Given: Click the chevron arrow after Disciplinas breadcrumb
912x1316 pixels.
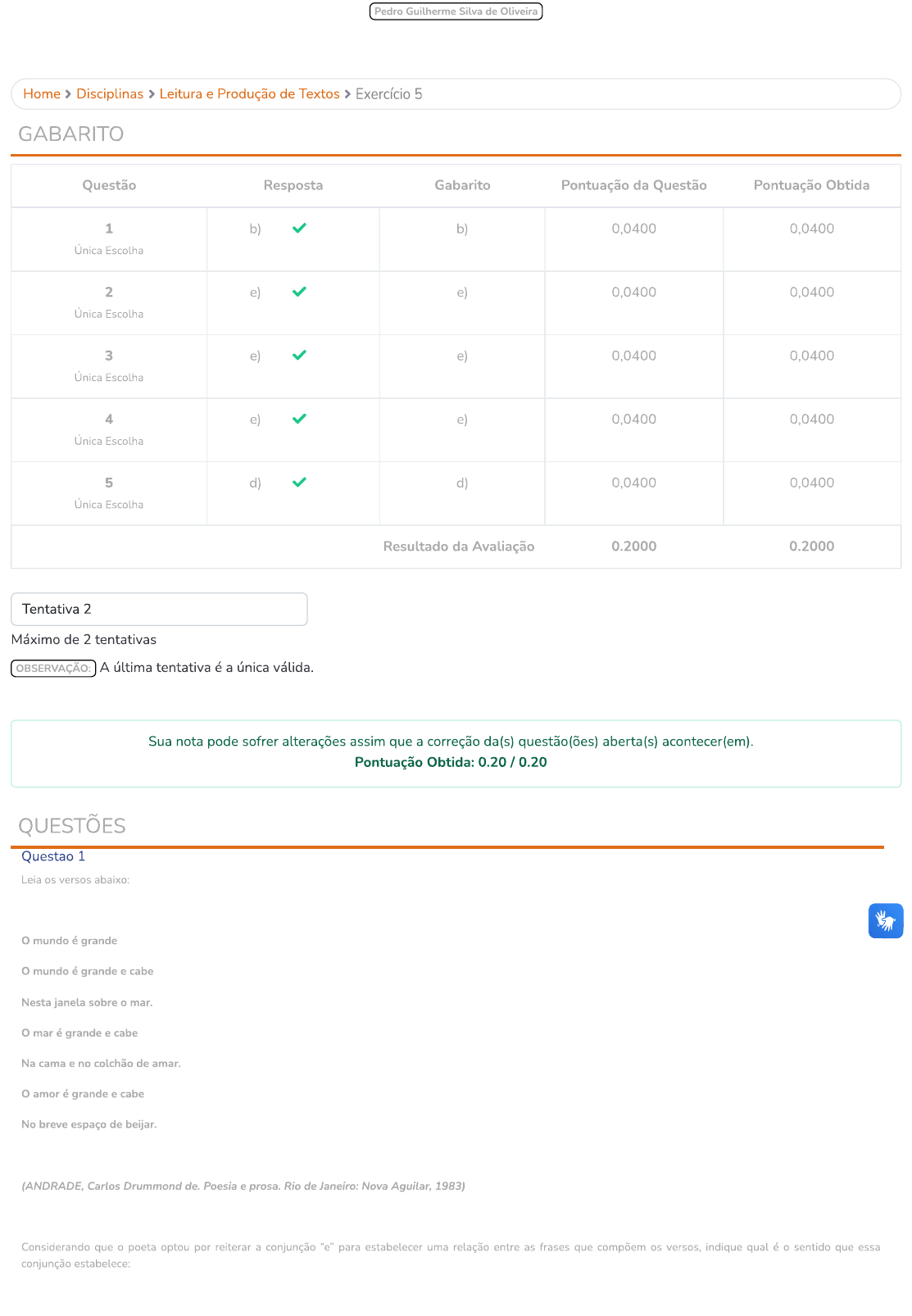Looking at the screenshot, I should 152,94.
